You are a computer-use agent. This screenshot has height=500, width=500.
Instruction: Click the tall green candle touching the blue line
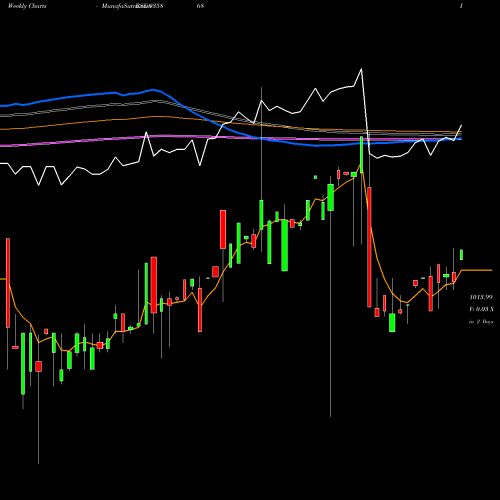click(361, 154)
